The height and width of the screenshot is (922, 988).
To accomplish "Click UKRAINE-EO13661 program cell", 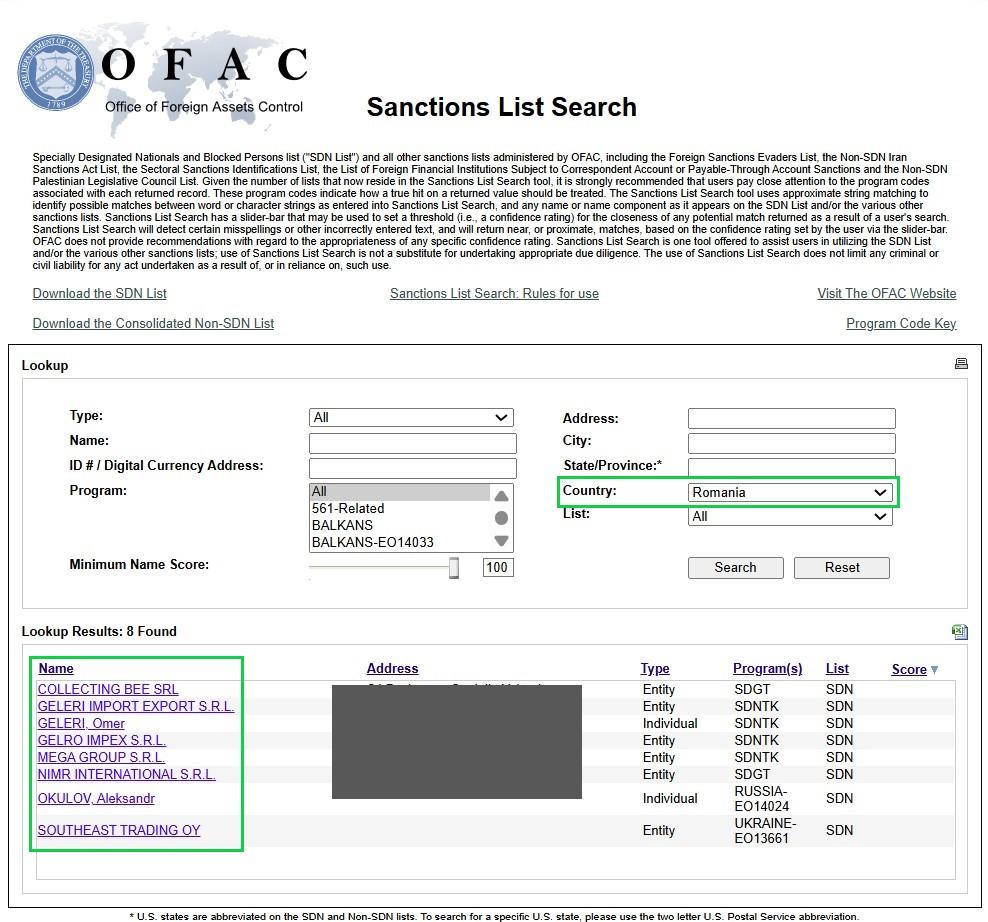I will [x=765, y=831].
